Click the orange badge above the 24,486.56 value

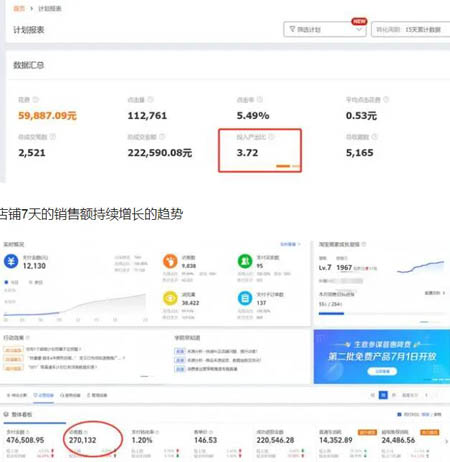point(430,432)
